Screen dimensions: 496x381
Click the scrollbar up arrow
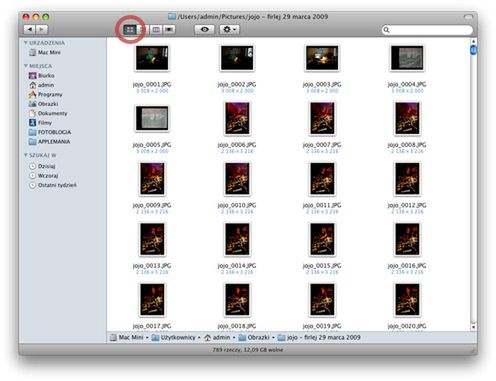point(473,41)
